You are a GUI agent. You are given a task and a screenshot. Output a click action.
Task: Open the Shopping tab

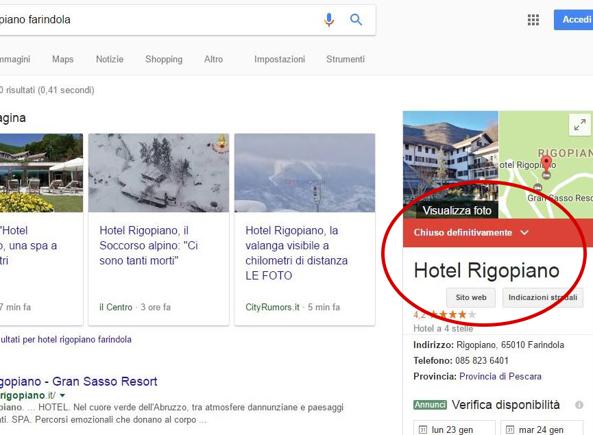tap(164, 59)
